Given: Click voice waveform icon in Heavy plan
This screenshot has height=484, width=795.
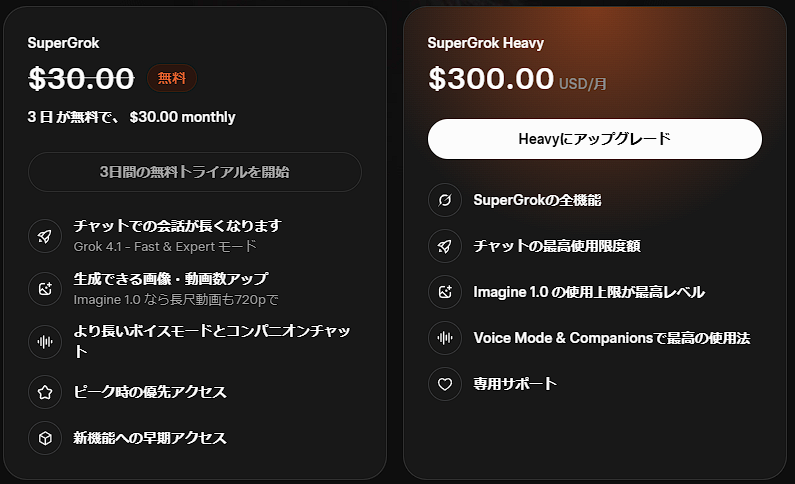Looking at the screenshot, I should click(x=445, y=338).
